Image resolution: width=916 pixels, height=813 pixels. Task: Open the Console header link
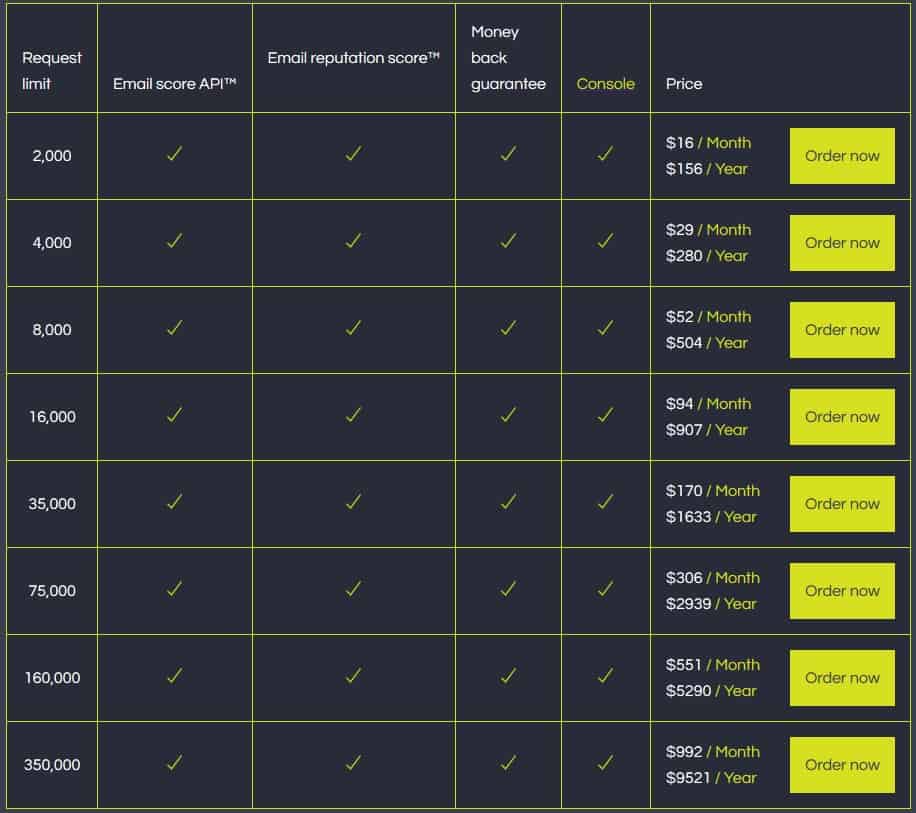point(605,84)
